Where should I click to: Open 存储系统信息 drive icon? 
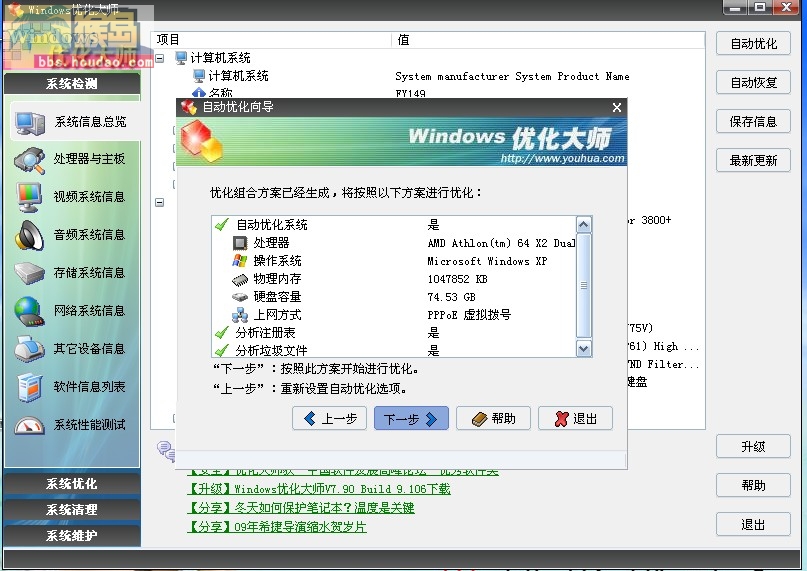click(x=29, y=273)
